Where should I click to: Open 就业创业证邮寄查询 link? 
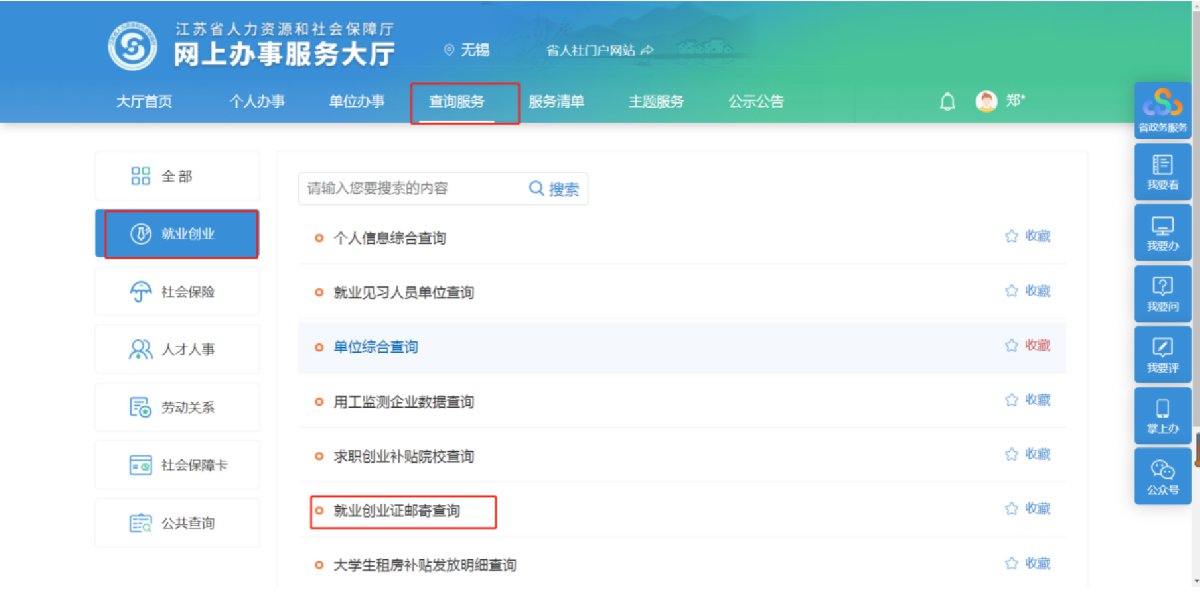(x=397, y=511)
